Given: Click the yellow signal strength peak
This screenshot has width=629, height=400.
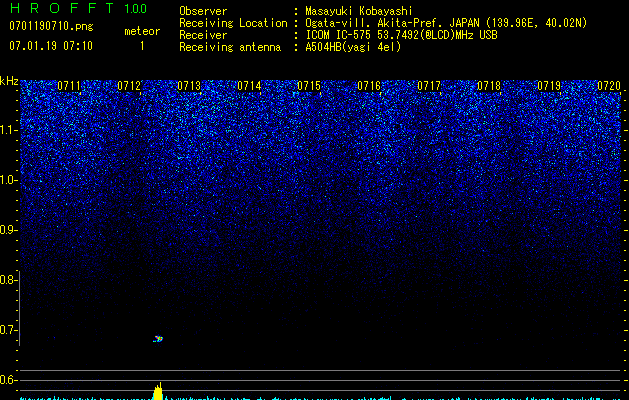Looking at the screenshot, I should pos(158,391).
